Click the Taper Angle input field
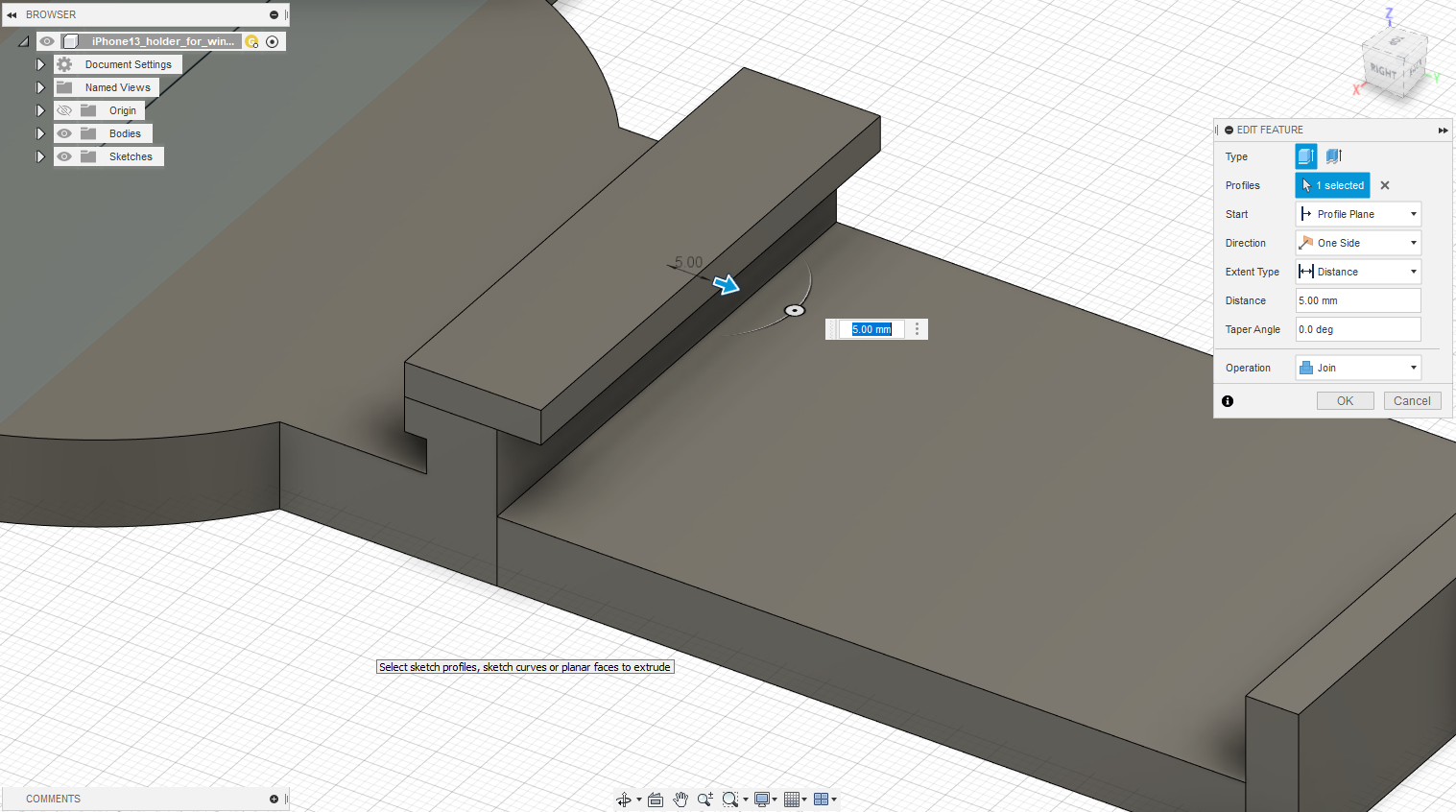 click(1358, 329)
